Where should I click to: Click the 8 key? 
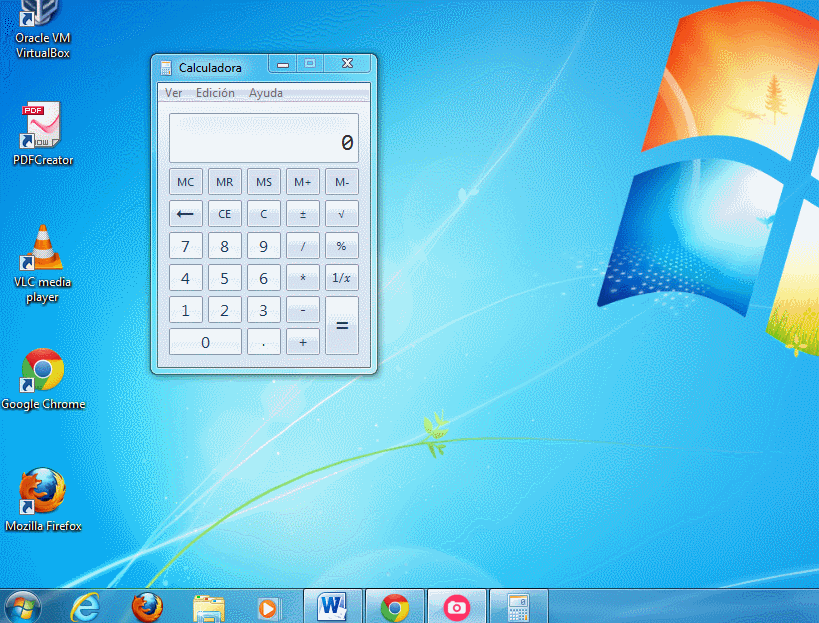(225, 246)
